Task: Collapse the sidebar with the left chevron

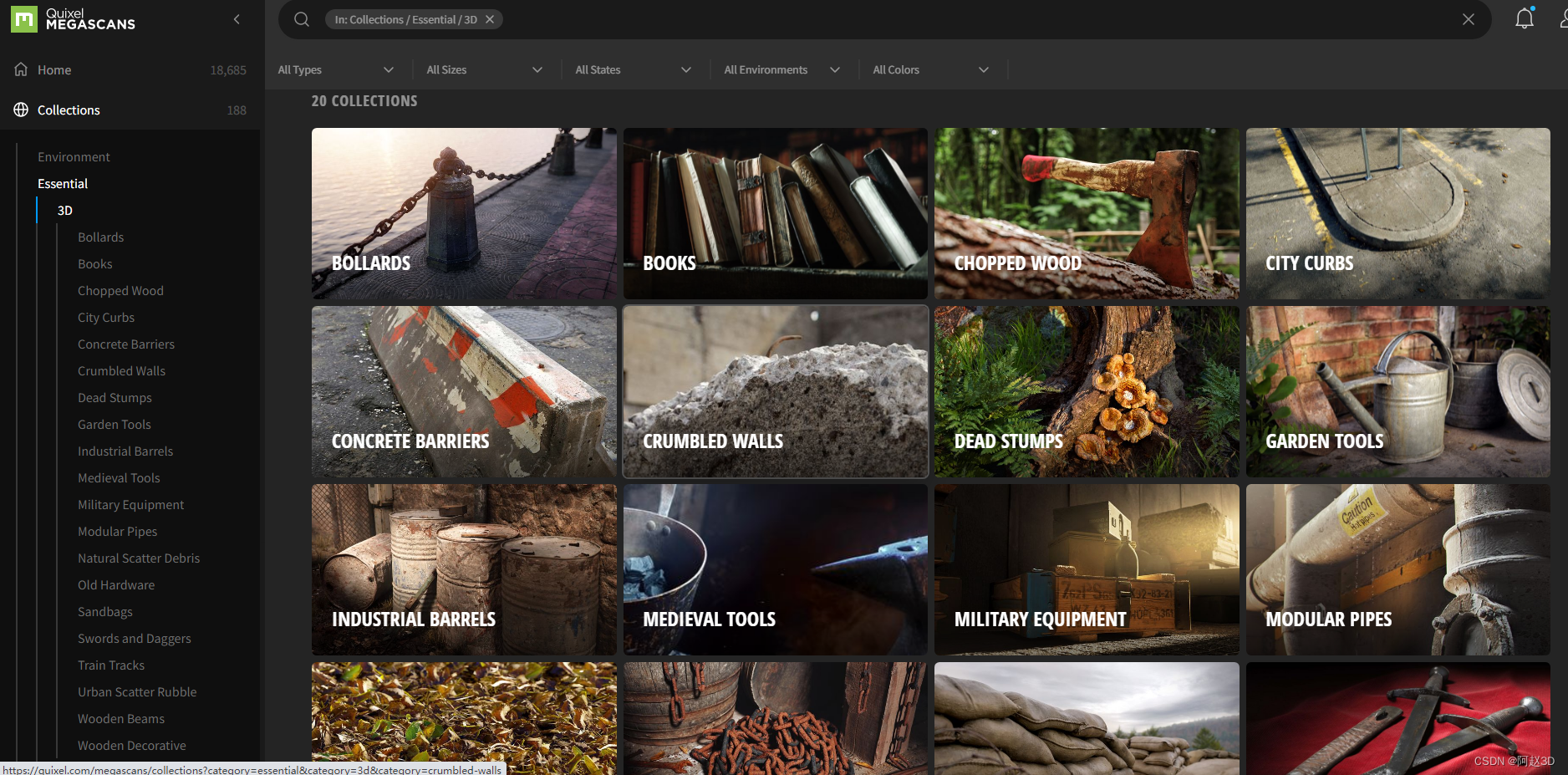Action: point(237,19)
